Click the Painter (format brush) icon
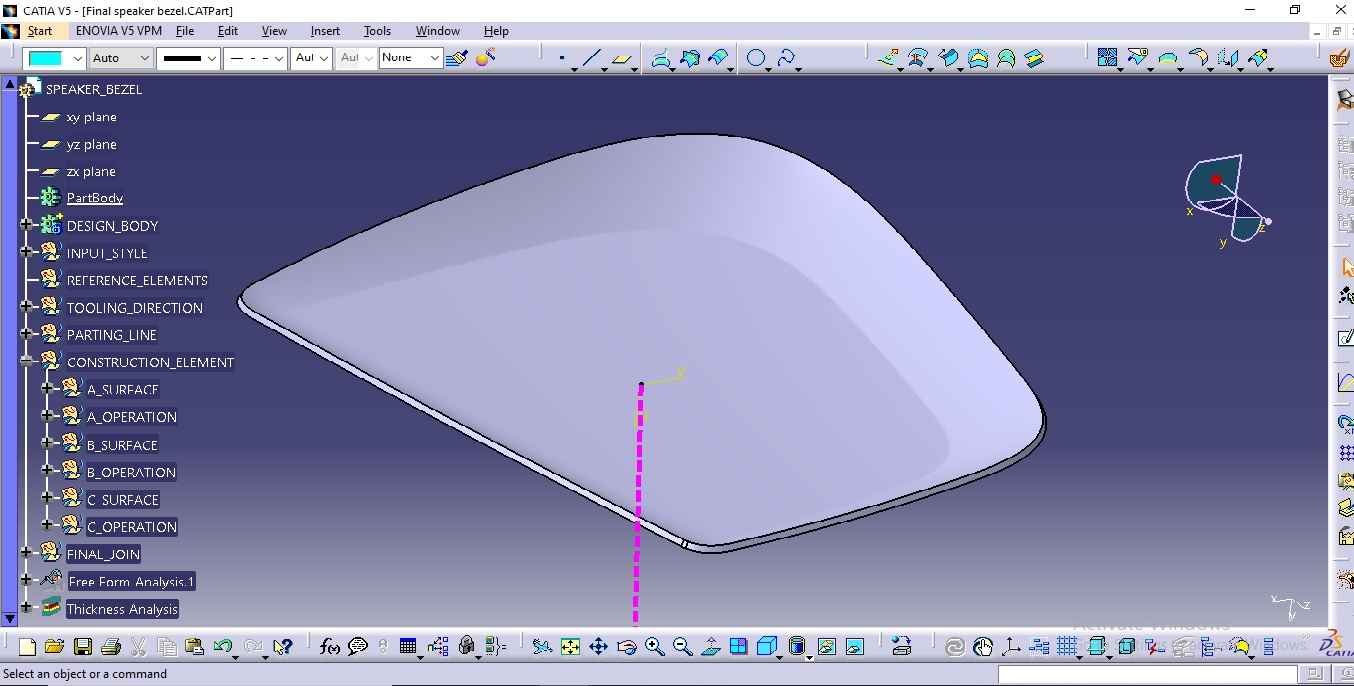This screenshot has width=1354, height=686. pos(457,58)
